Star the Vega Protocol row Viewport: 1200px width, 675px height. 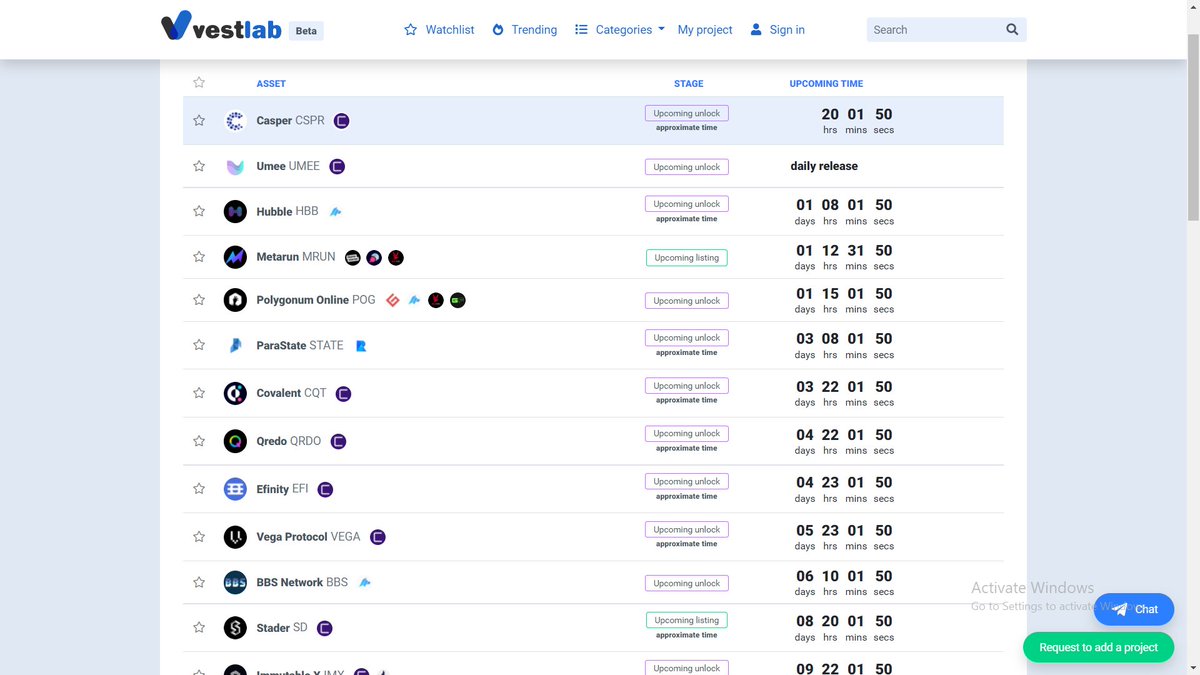point(199,537)
